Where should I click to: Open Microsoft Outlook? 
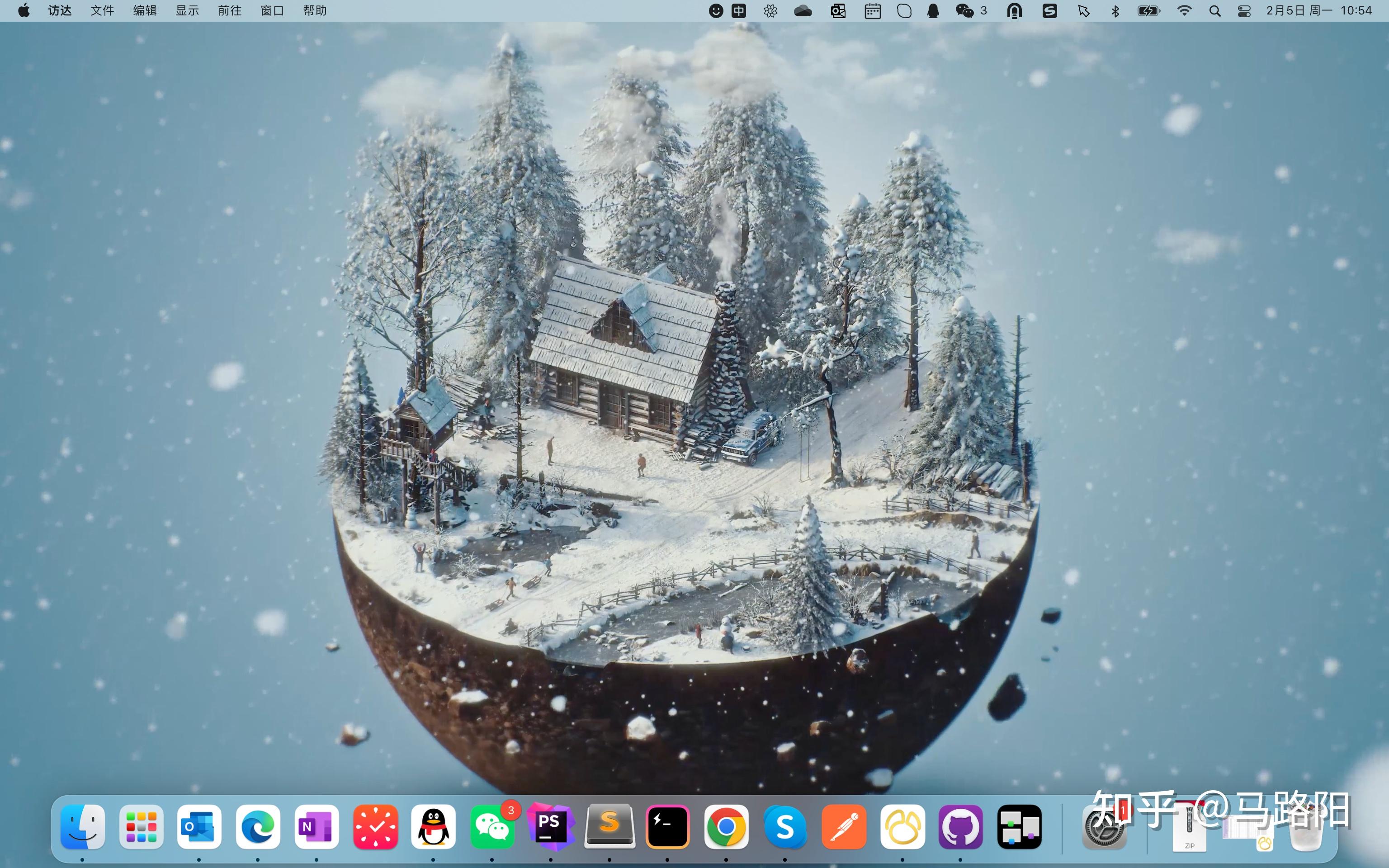pos(199,827)
